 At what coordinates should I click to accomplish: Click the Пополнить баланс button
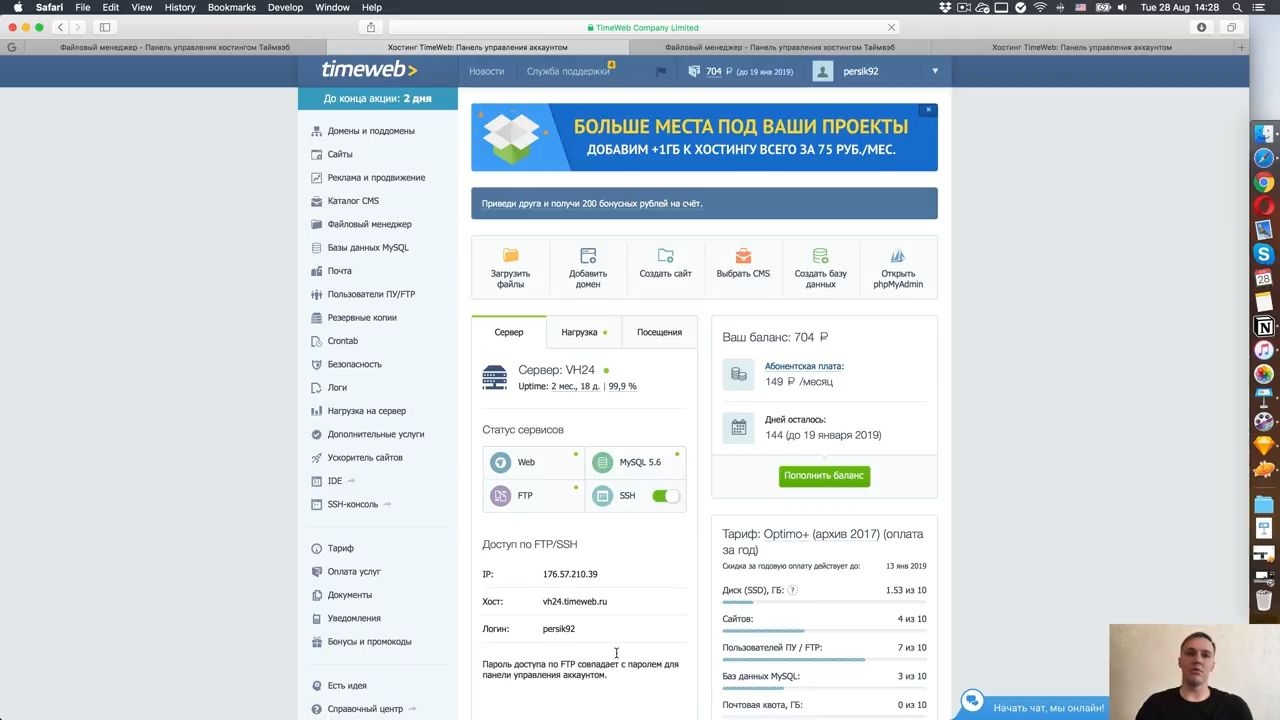pyautogui.click(x=824, y=476)
